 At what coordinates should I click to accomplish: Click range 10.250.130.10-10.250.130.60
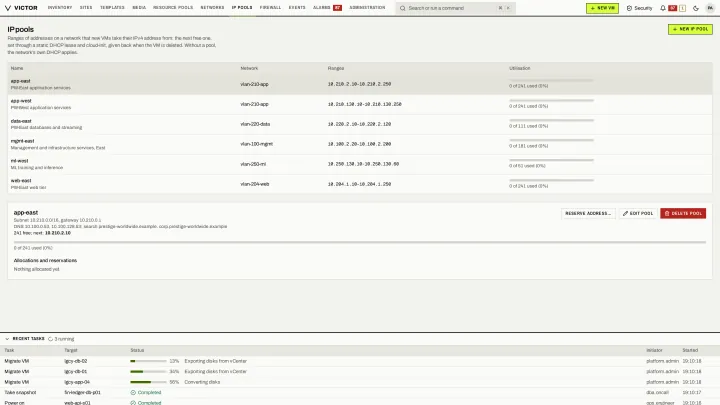point(363,164)
